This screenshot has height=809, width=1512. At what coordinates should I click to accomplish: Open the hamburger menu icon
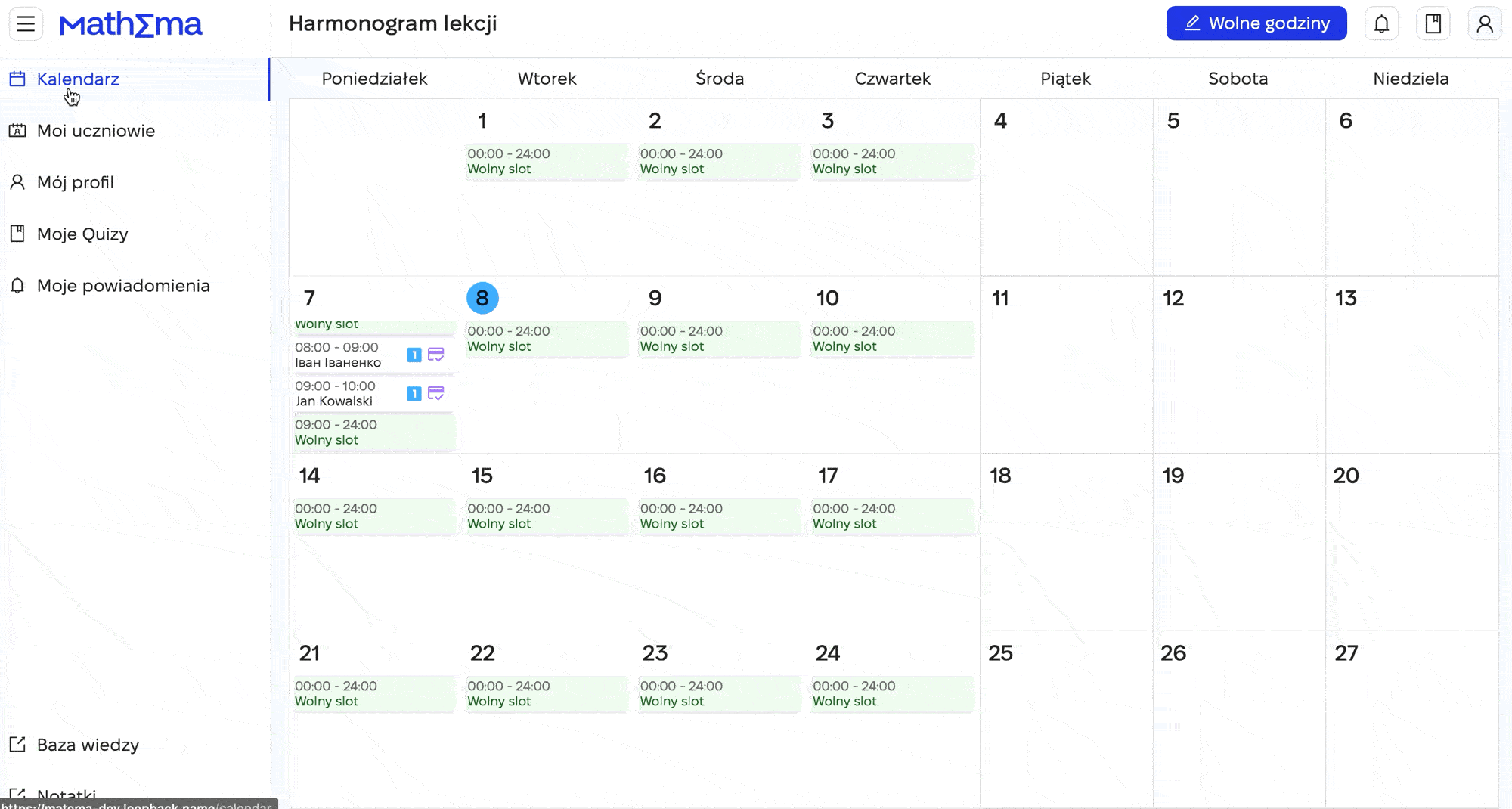pyautogui.click(x=26, y=23)
